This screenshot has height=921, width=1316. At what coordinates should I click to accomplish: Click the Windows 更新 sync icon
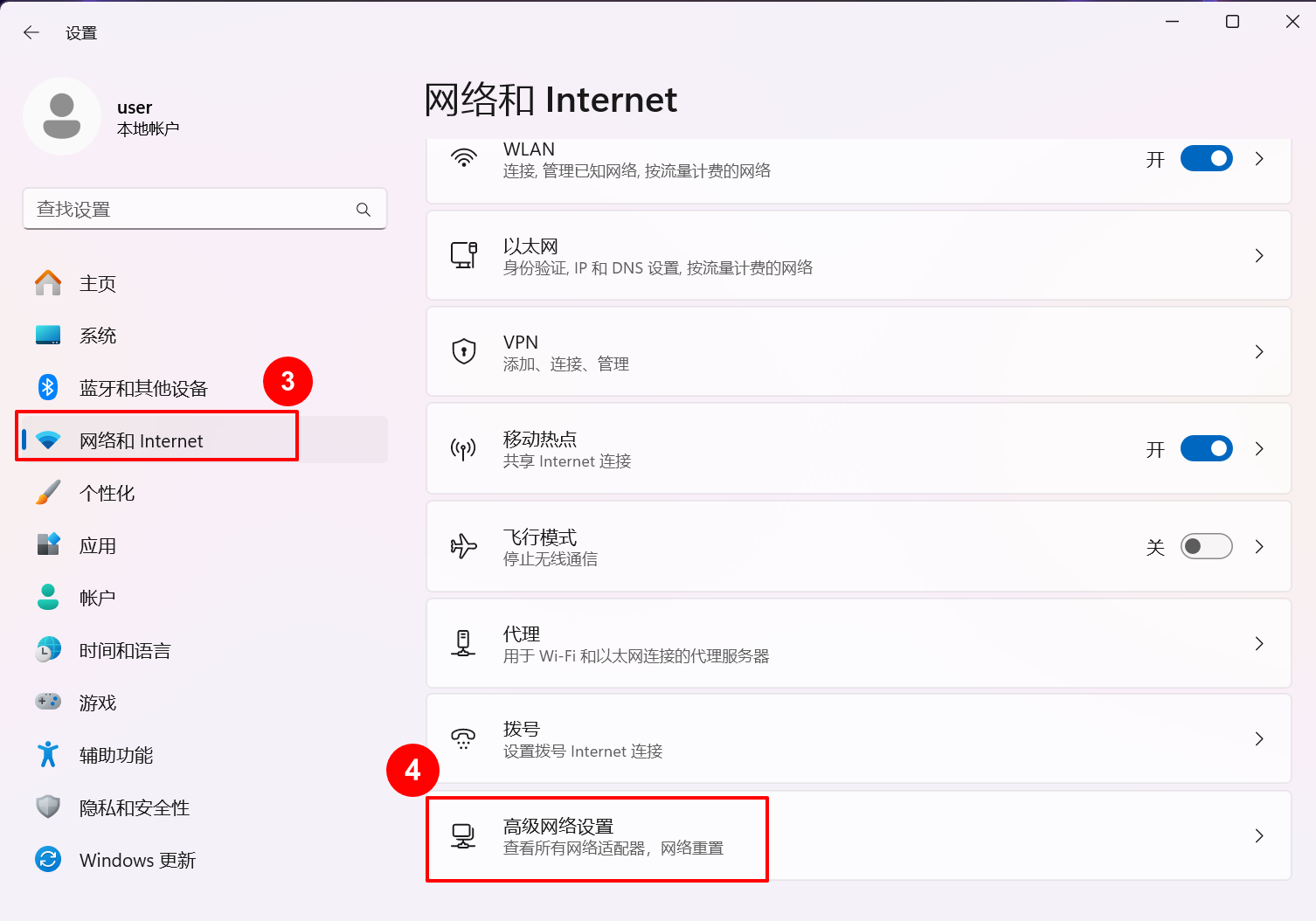point(48,859)
